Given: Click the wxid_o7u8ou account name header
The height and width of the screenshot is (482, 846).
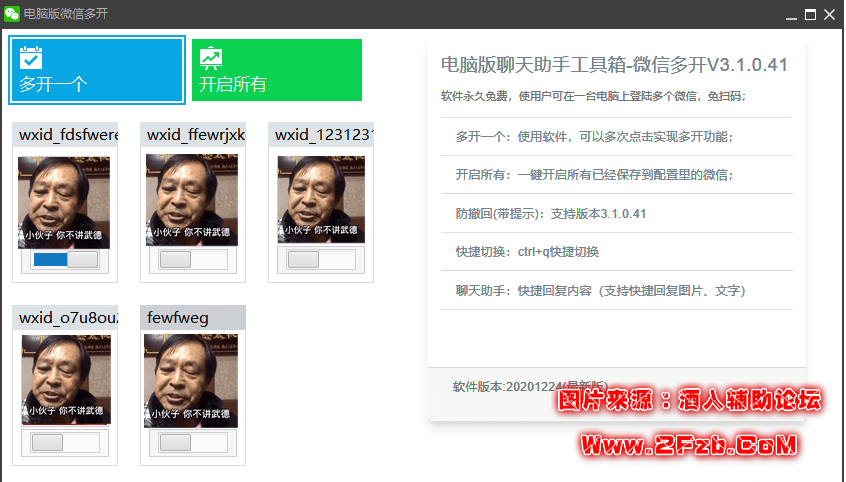Looking at the screenshot, I should (x=65, y=317).
